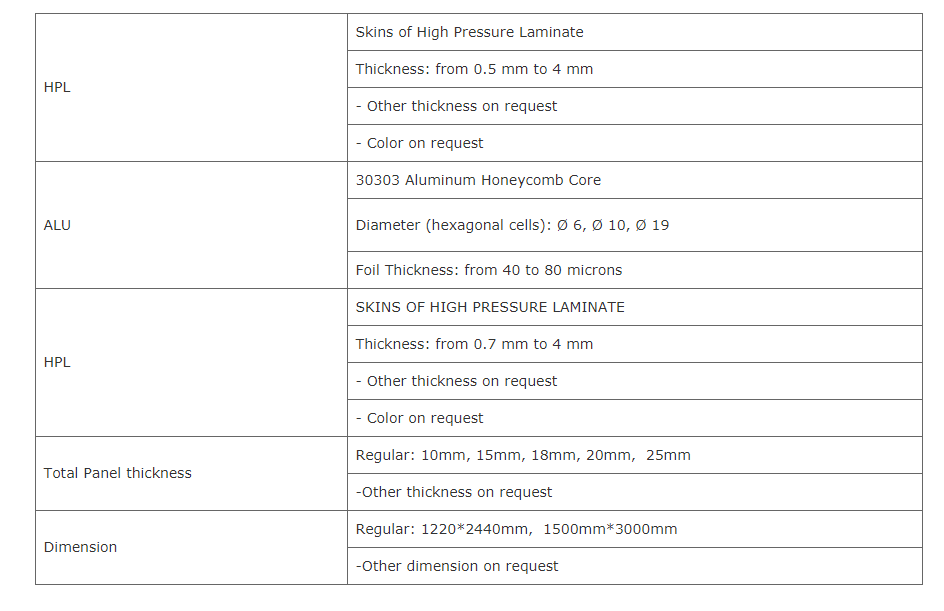944x611 pixels.
Task: Click the second HPL label cell
Action: [x=191, y=362]
